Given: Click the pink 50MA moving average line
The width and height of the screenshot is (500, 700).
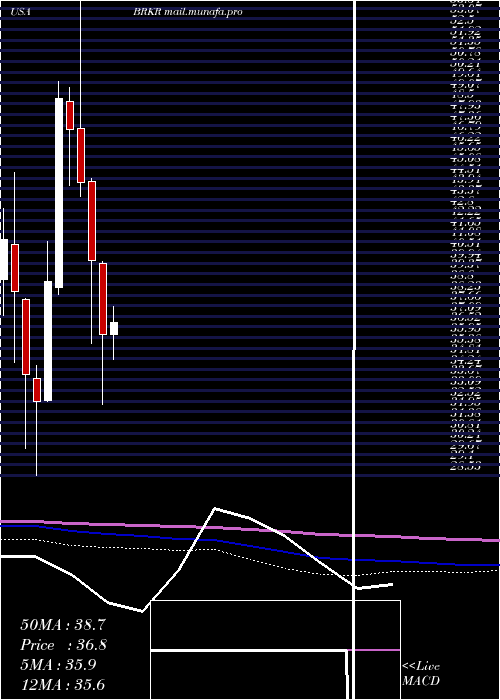Looking at the screenshot, I should click(250, 529).
